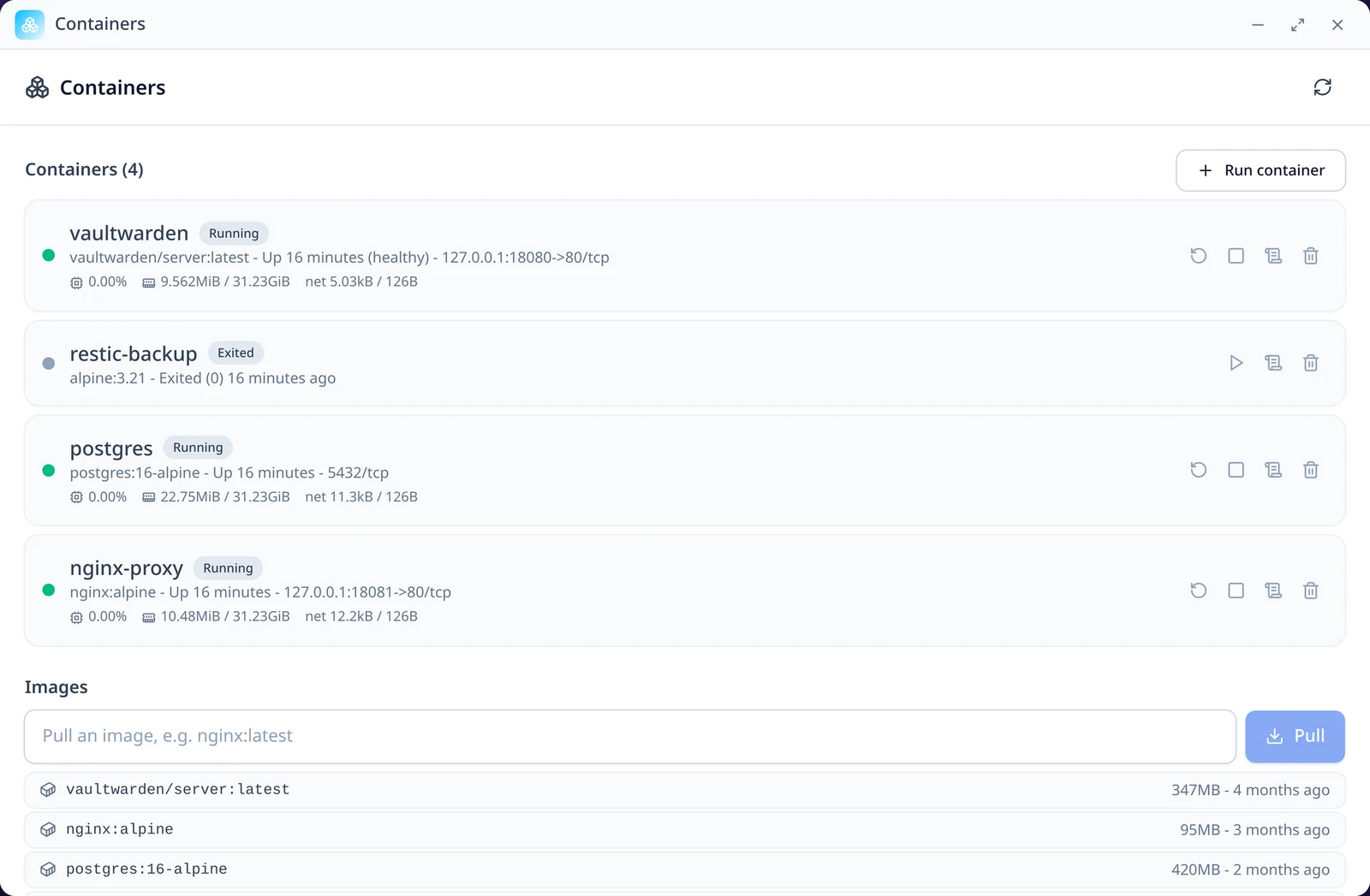Viewport: 1370px width, 896px height.
Task: Click postgres net 11.3kB / 126B
Action: click(x=361, y=496)
